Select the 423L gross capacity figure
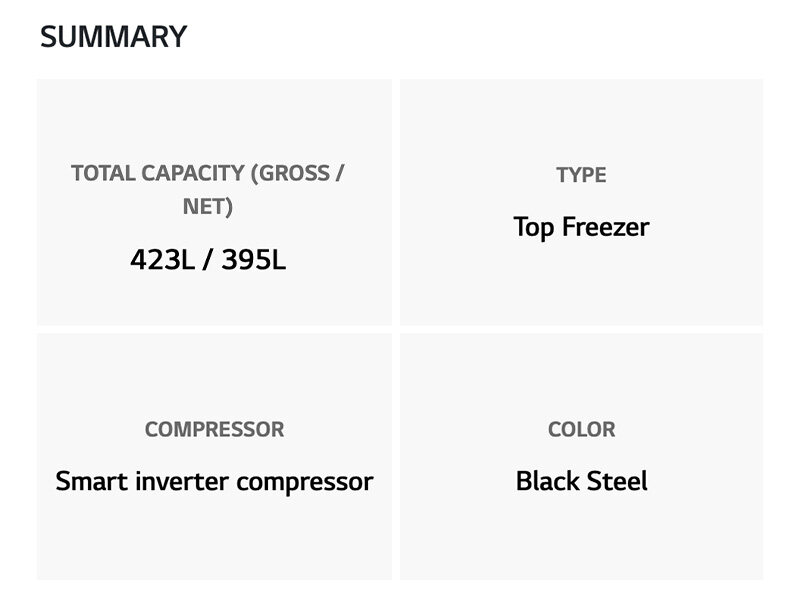 coord(160,260)
